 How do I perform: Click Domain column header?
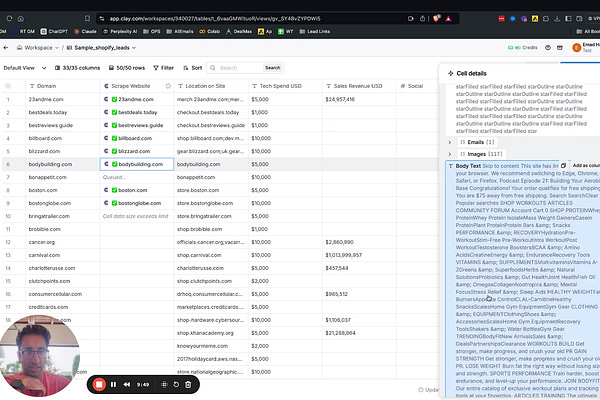(62, 86)
